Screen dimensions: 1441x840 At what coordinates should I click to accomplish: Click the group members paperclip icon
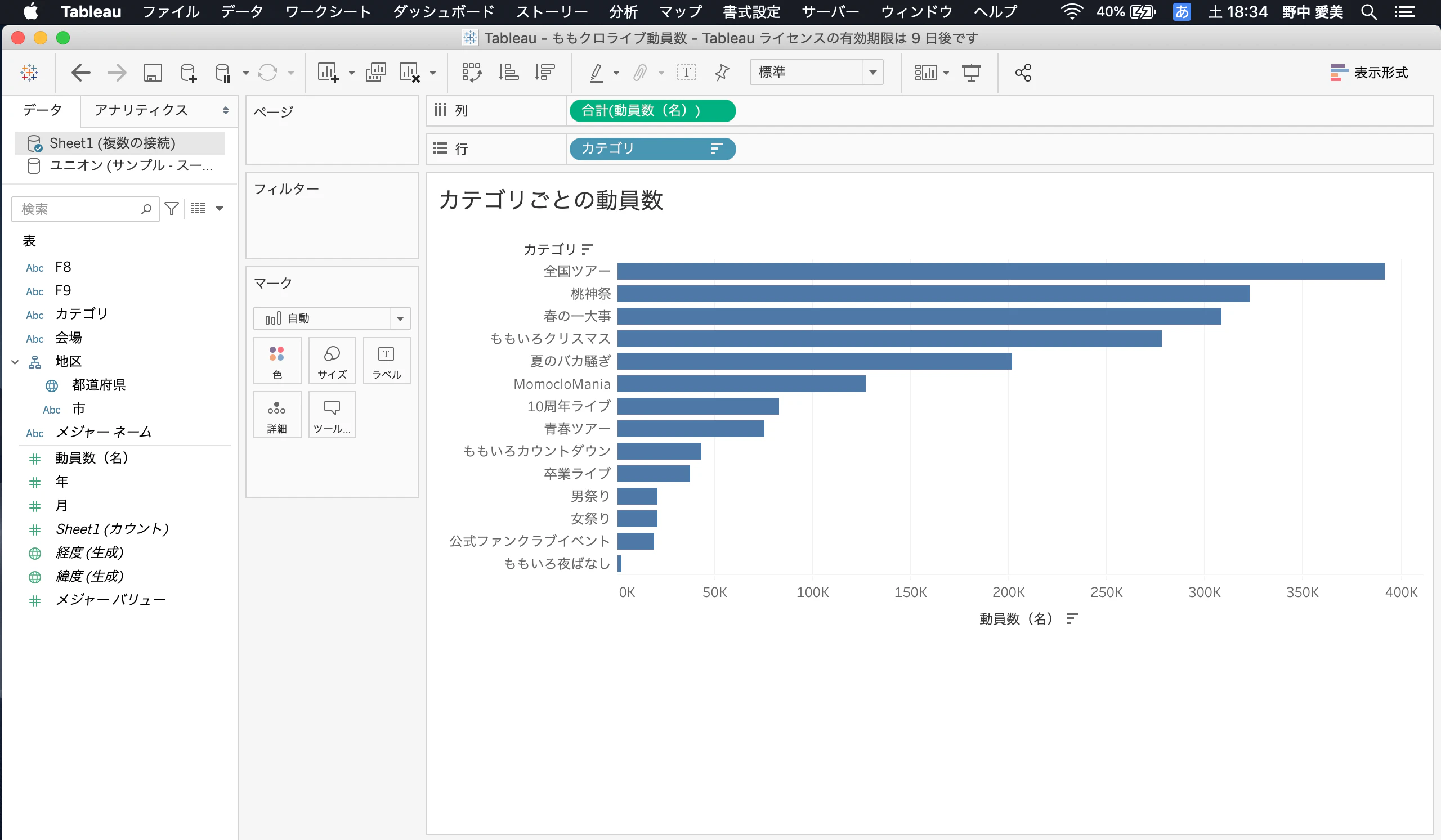(640, 73)
